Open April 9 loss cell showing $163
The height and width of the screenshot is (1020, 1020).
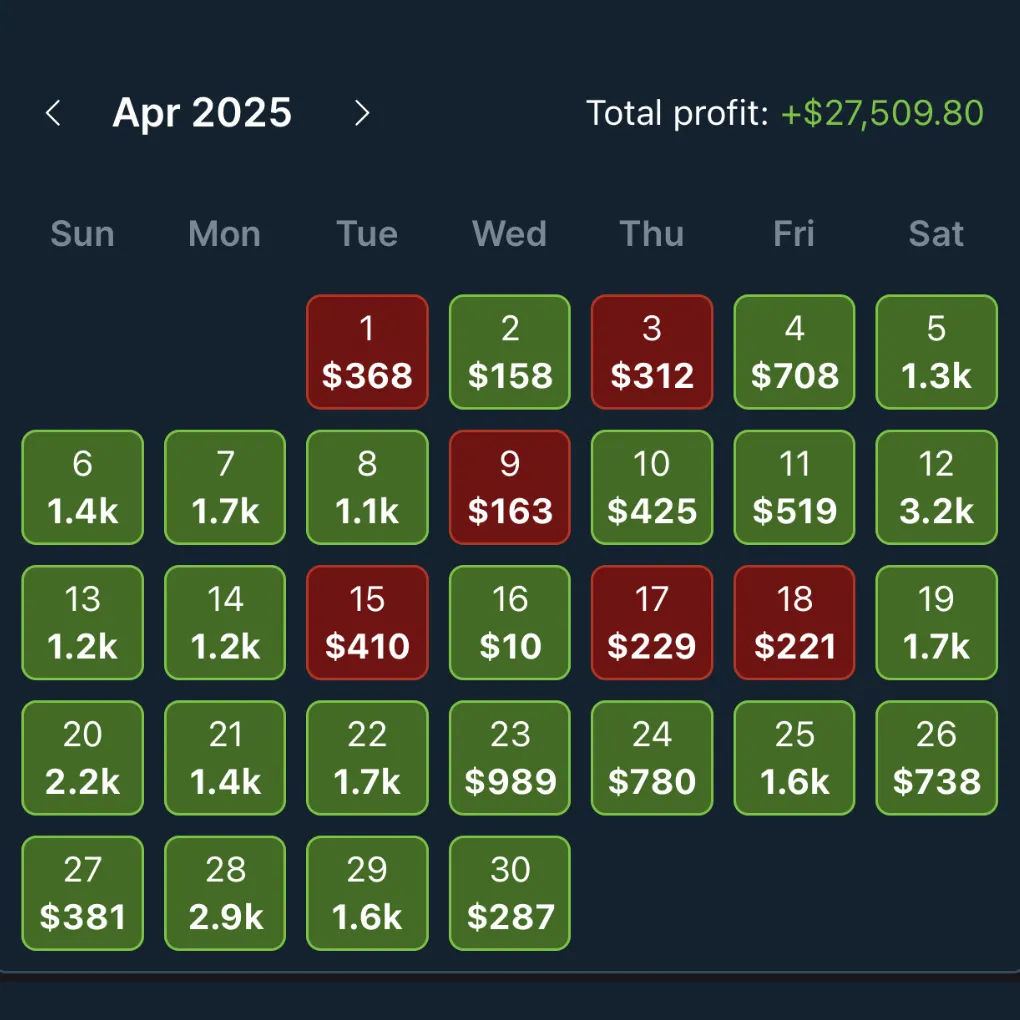510,487
